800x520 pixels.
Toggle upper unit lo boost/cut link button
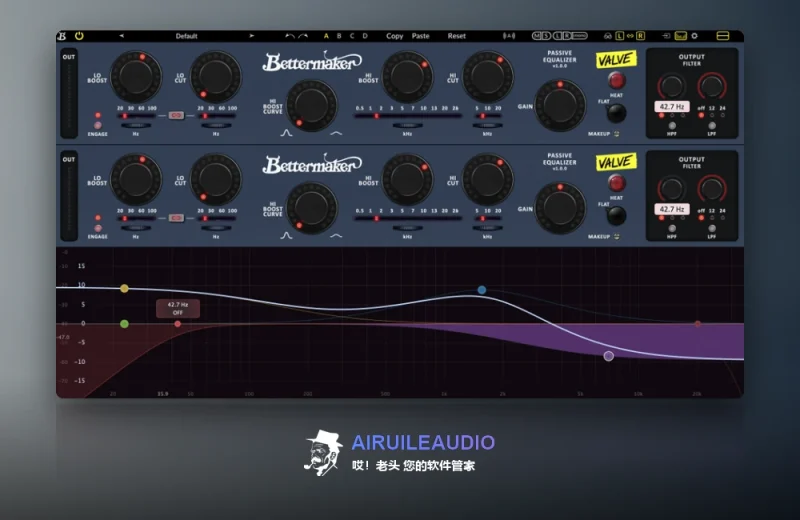click(x=176, y=115)
